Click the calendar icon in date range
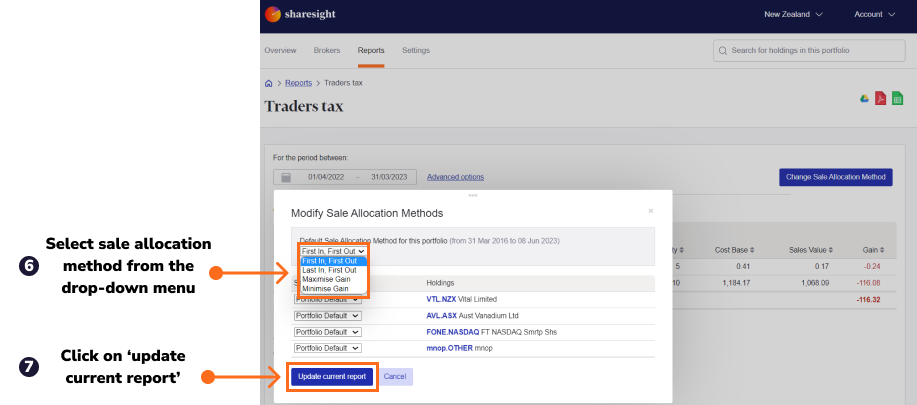917x405 pixels. [286, 177]
